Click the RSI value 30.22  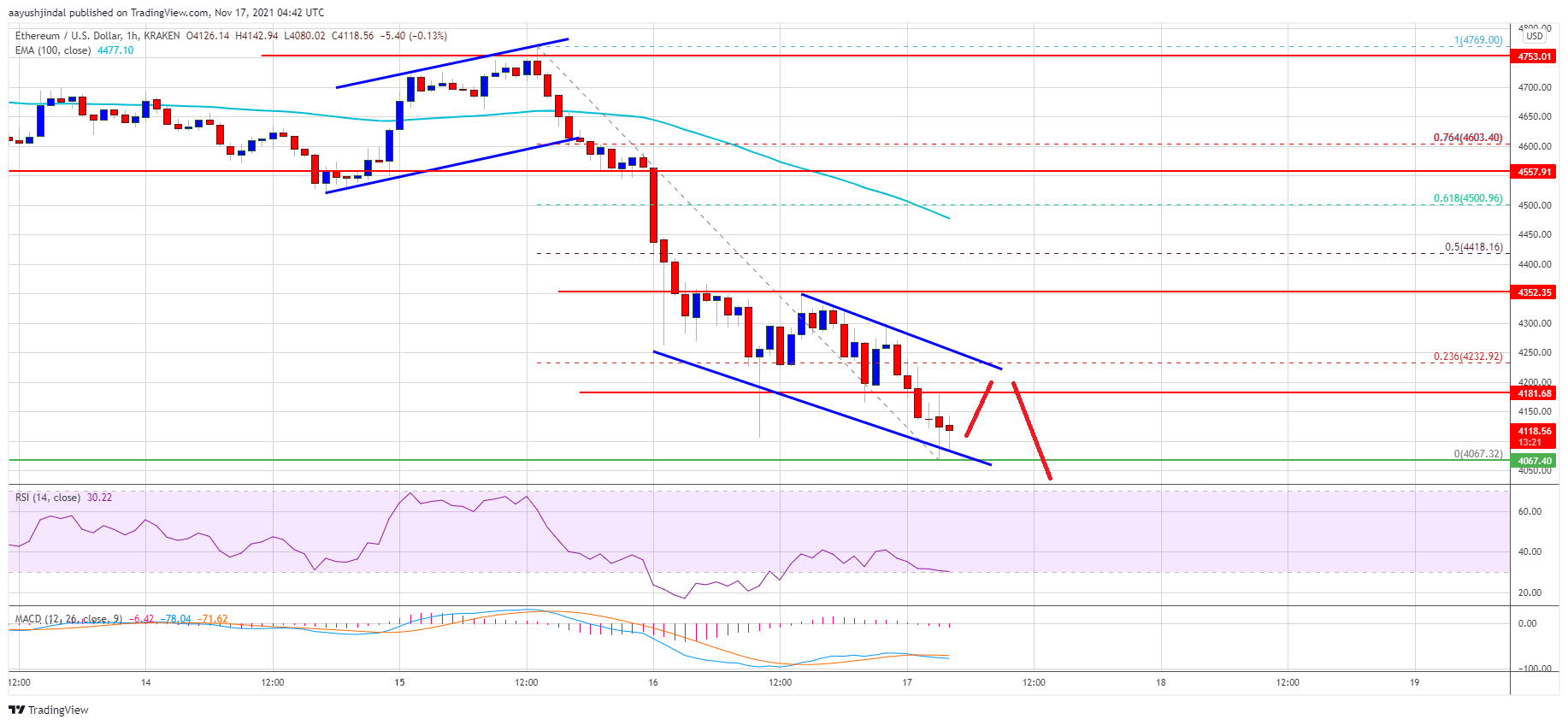tap(99, 498)
